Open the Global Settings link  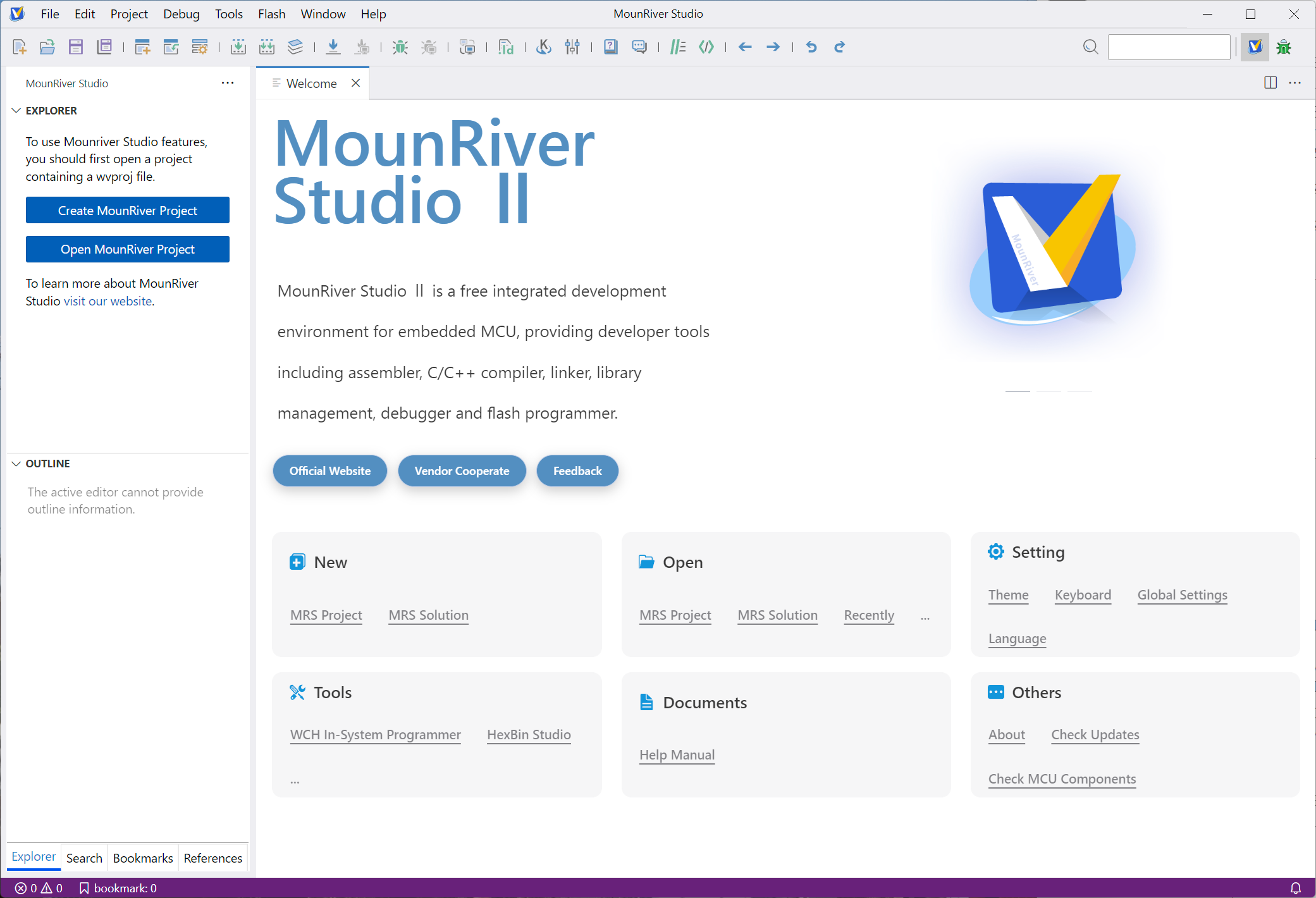(x=1183, y=595)
